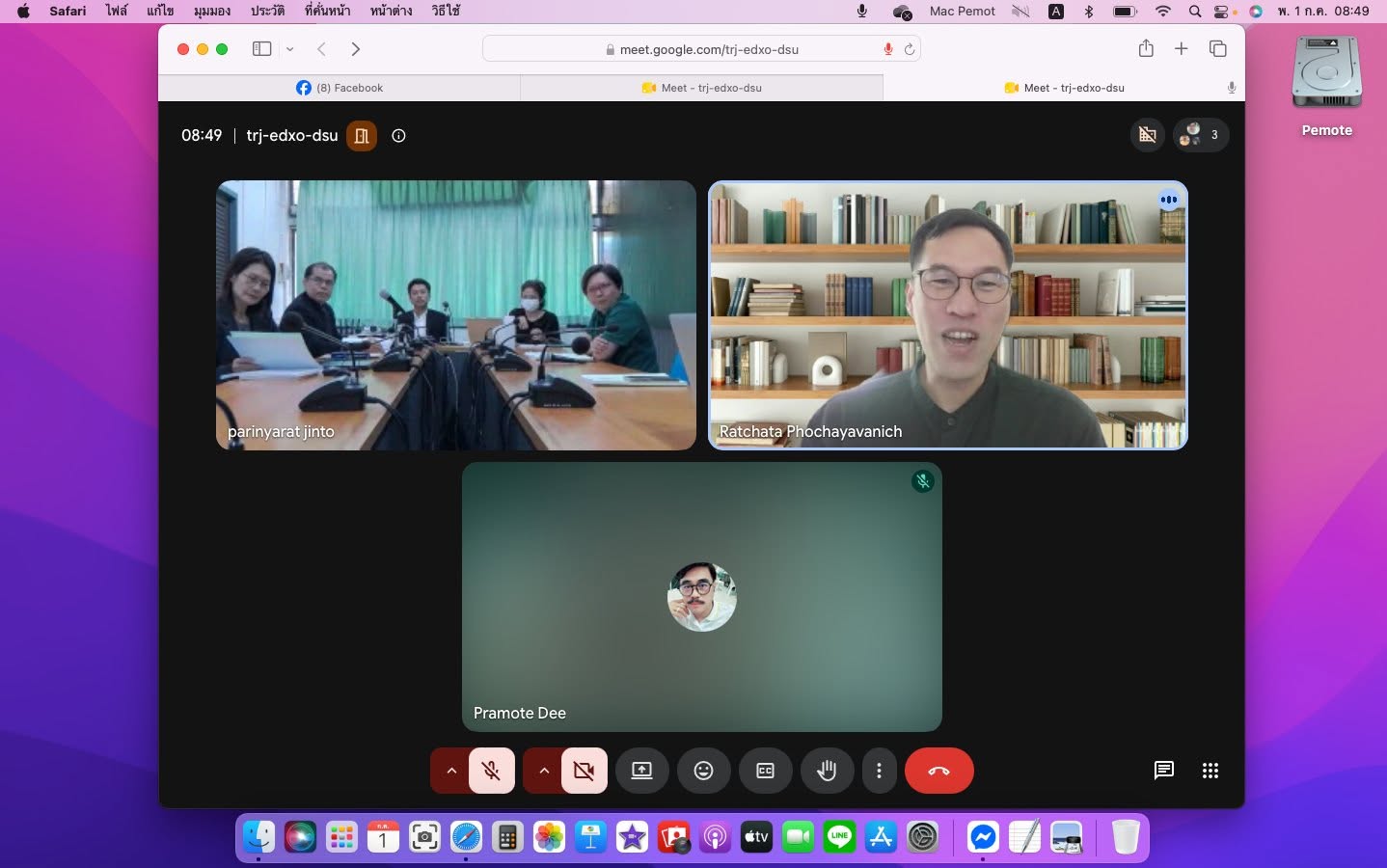Open the ที่คั่นหน้า menu
This screenshot has height=868, width=1387.
(327, 11)
